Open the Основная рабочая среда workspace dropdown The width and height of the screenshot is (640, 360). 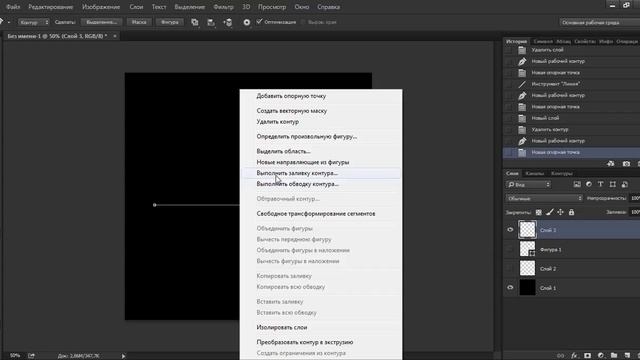[600, 22]
